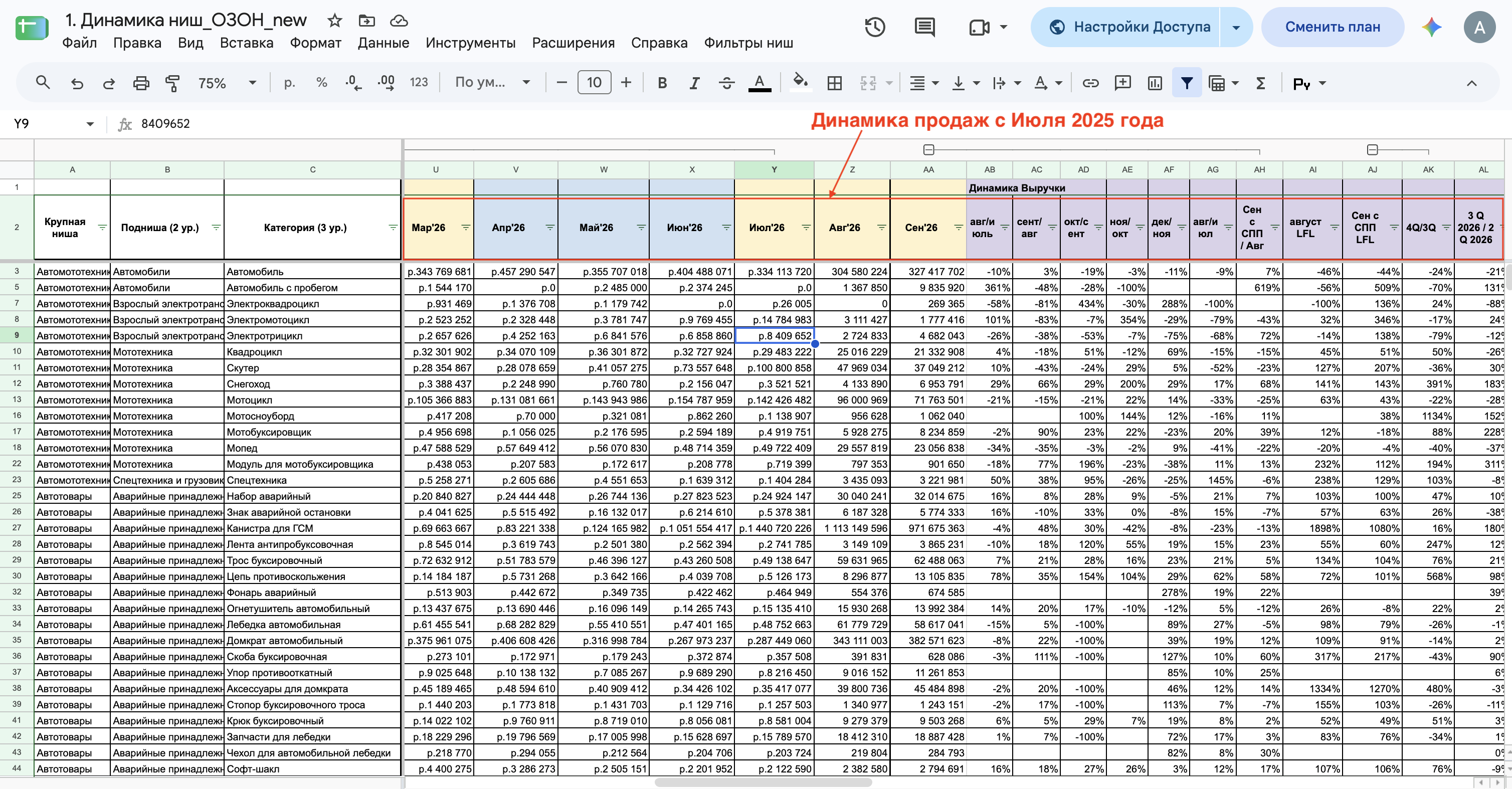This screenshot has width=1512, height=789.
Task: Open the filter dropdown for Мар'26 column
Action: (x=465, y=227)
